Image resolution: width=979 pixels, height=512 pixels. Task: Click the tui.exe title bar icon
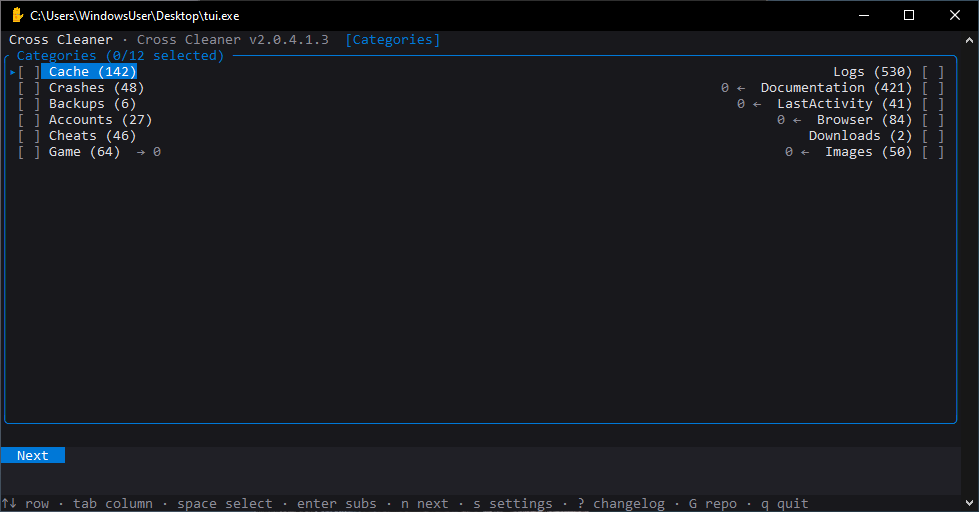[x=17, y=15]
